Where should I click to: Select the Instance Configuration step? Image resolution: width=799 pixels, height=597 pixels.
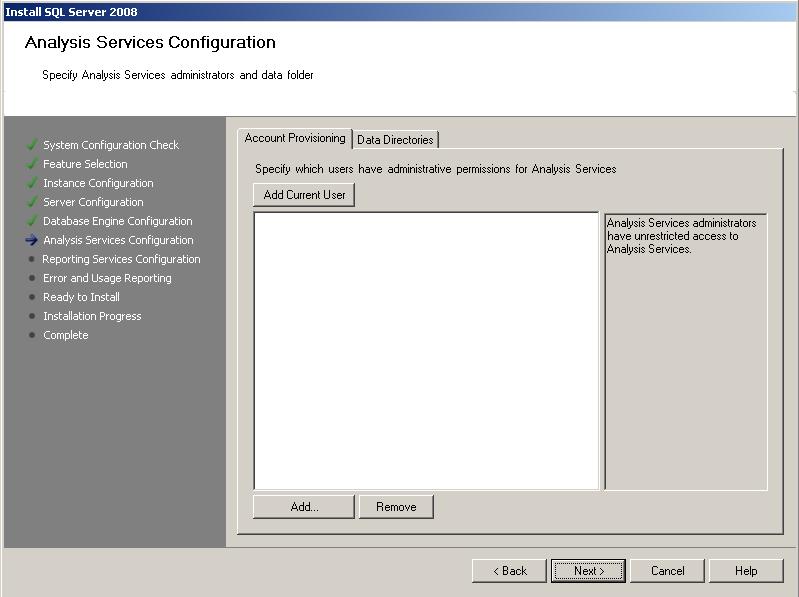(x=98, y=183)
